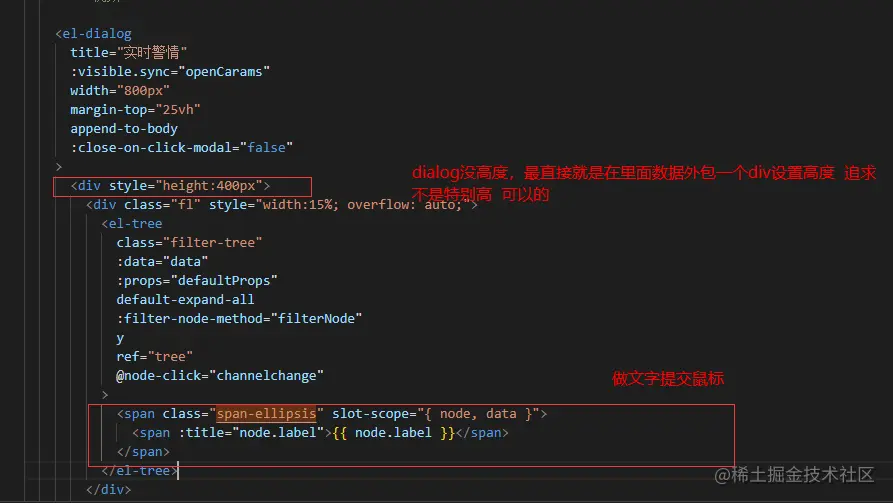The width and height of the screenshot is (893, 503).
Task: Click the stray y attribute line
Action: [120, 338]
